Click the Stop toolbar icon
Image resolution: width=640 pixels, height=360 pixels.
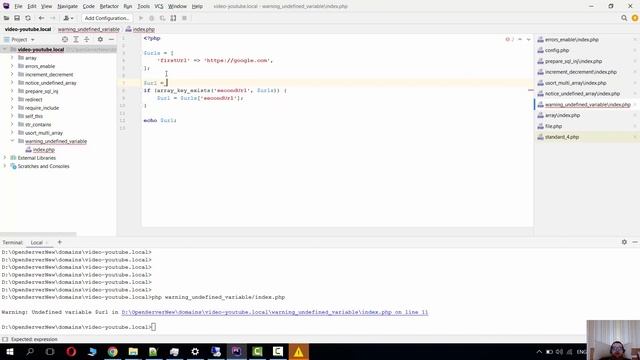[184, 18]
